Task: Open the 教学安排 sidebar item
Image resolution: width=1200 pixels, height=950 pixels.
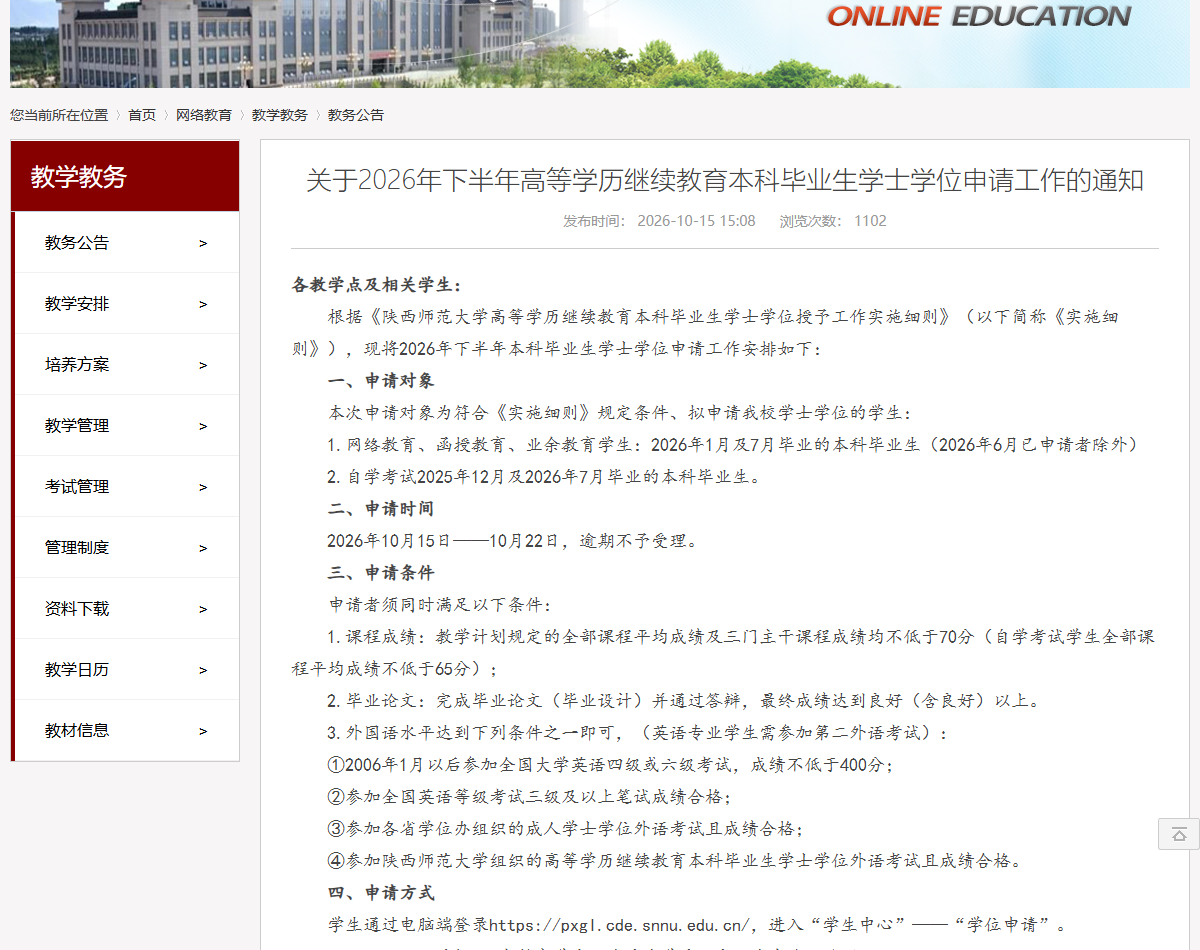Action: pyautogui.click(x=127, y=303)
